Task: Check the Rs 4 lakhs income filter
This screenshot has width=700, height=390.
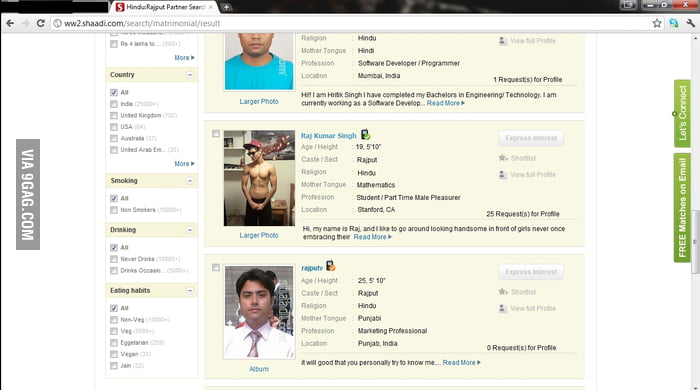Action: [x=114, y=44]
